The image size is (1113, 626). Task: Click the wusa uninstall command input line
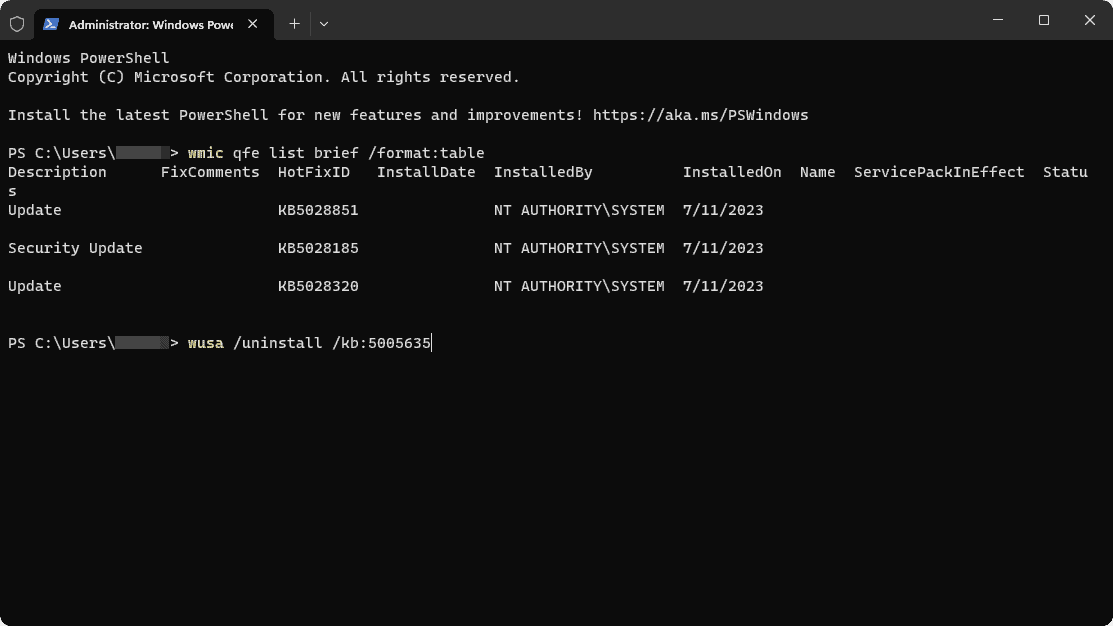pos(310,343)
